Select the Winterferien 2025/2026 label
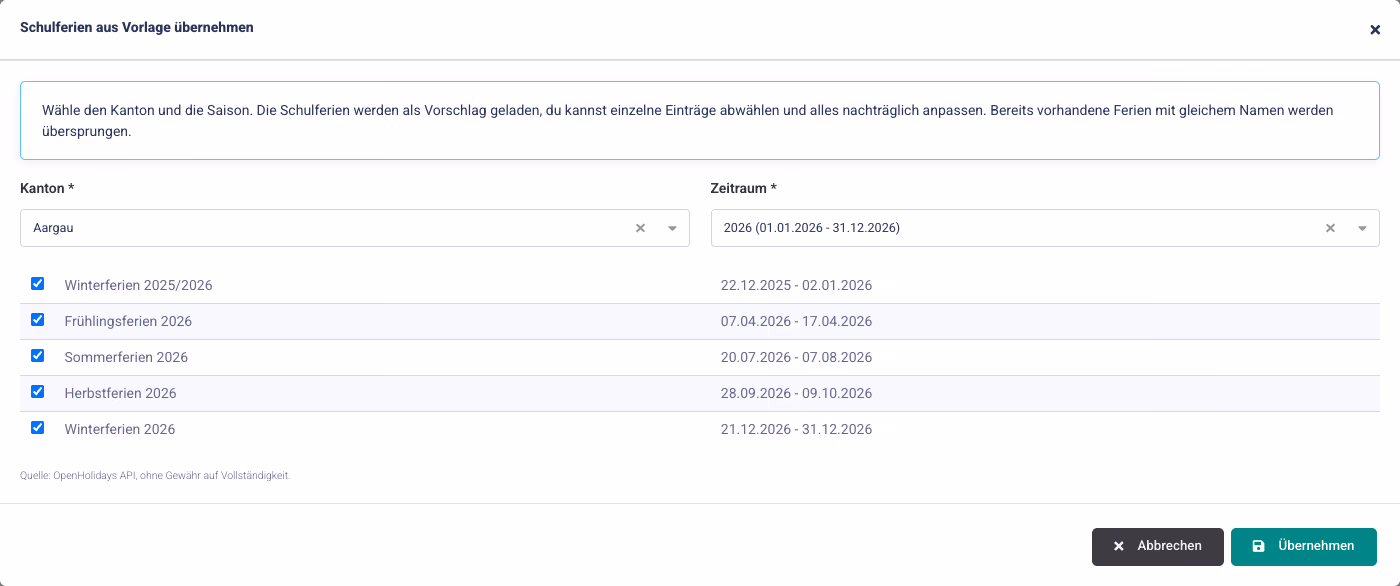The image size is (1400, 586). 139,286
